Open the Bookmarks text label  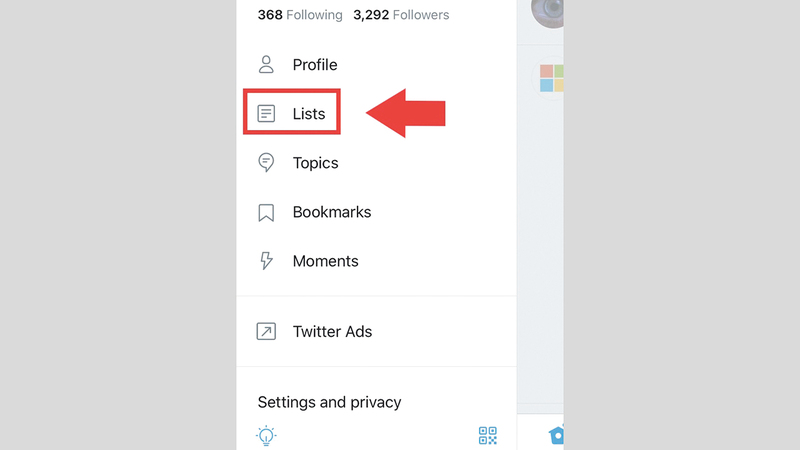[x=332, y=212]
